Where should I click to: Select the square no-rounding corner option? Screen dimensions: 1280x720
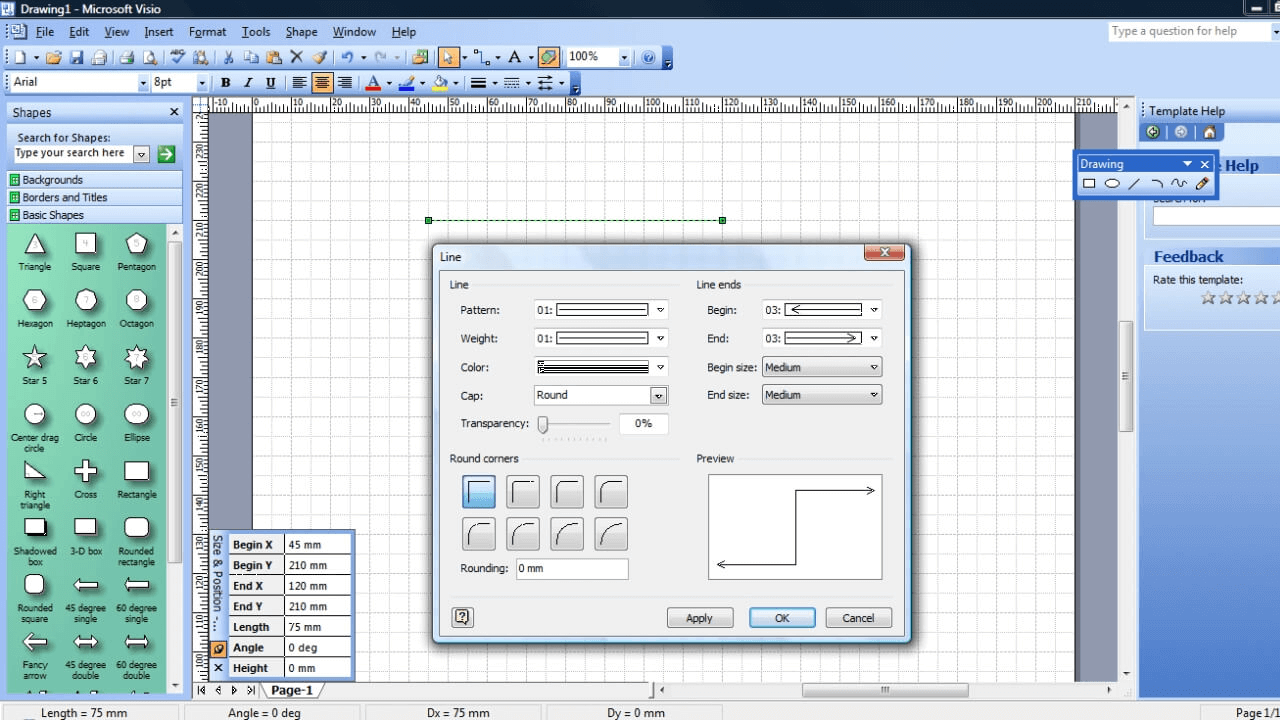pyautogui.click(x=479, y=491)
